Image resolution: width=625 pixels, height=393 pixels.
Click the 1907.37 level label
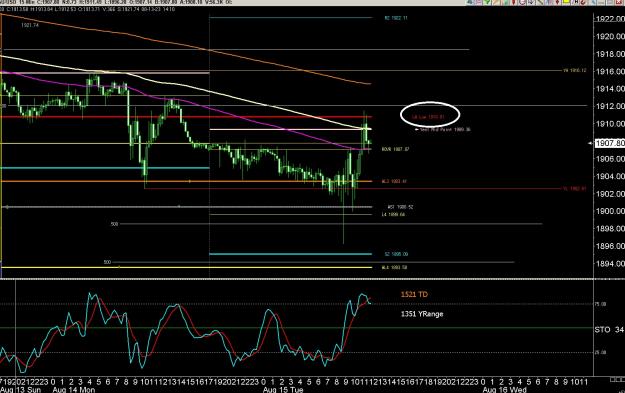click(395, 149)
